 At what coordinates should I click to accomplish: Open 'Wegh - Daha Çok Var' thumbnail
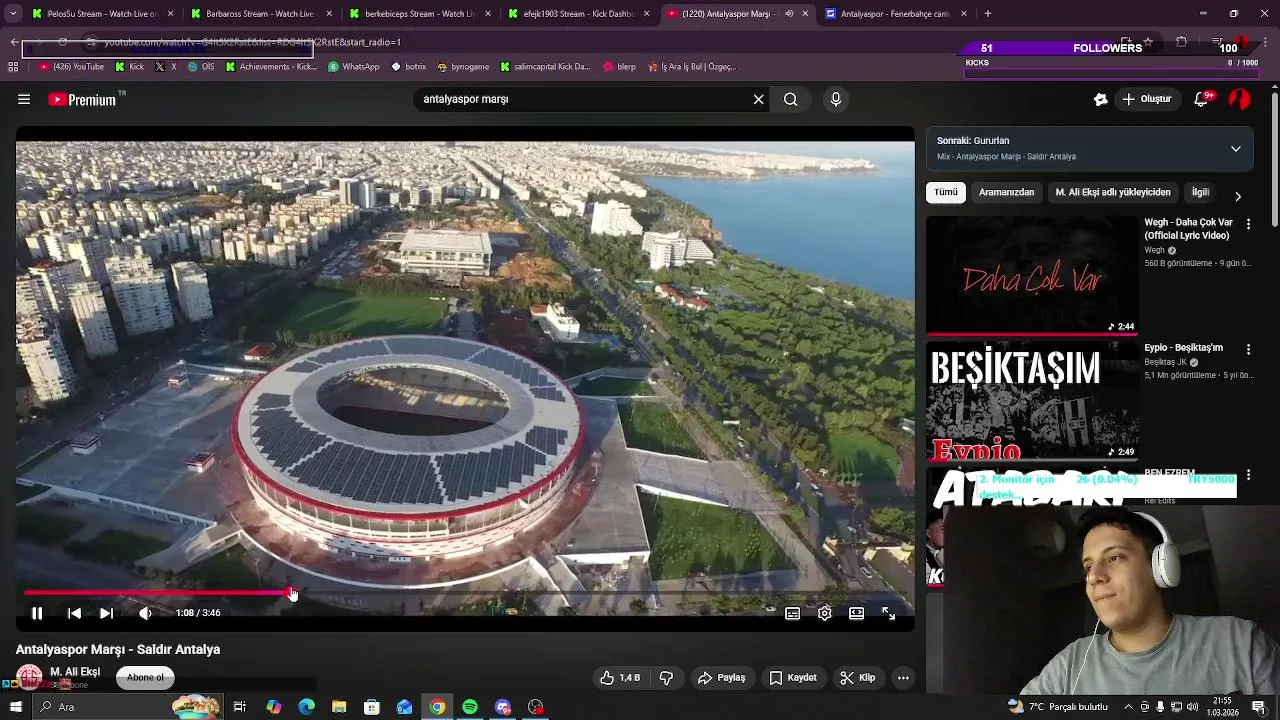click(1032, 275)
